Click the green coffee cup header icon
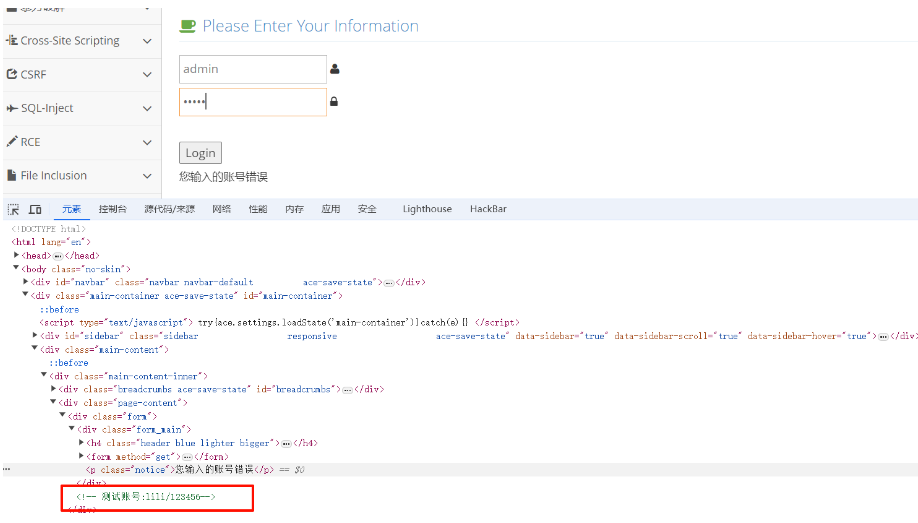Image resolution: width=918 pixels, height=523 pixels. [x=187, y=26]
